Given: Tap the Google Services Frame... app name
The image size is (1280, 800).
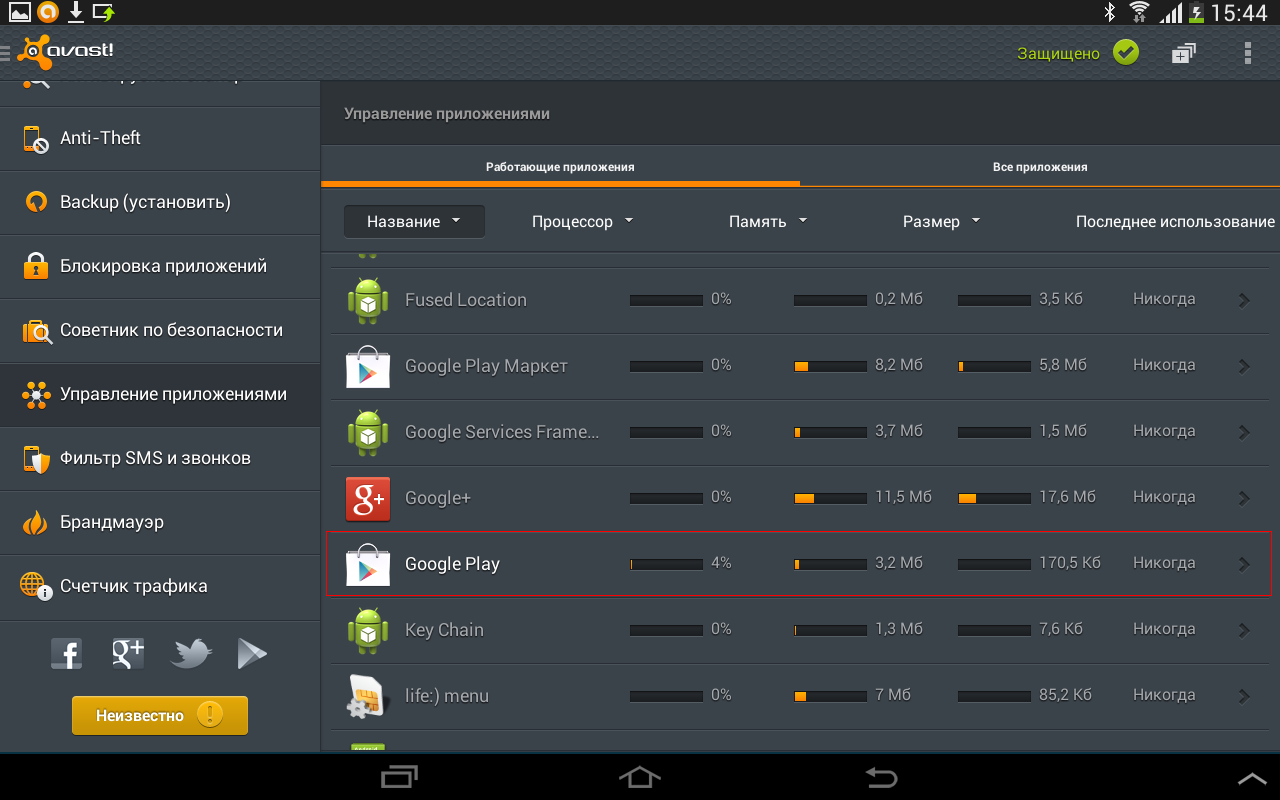Looking at the screenshot, I should [502, 432].
